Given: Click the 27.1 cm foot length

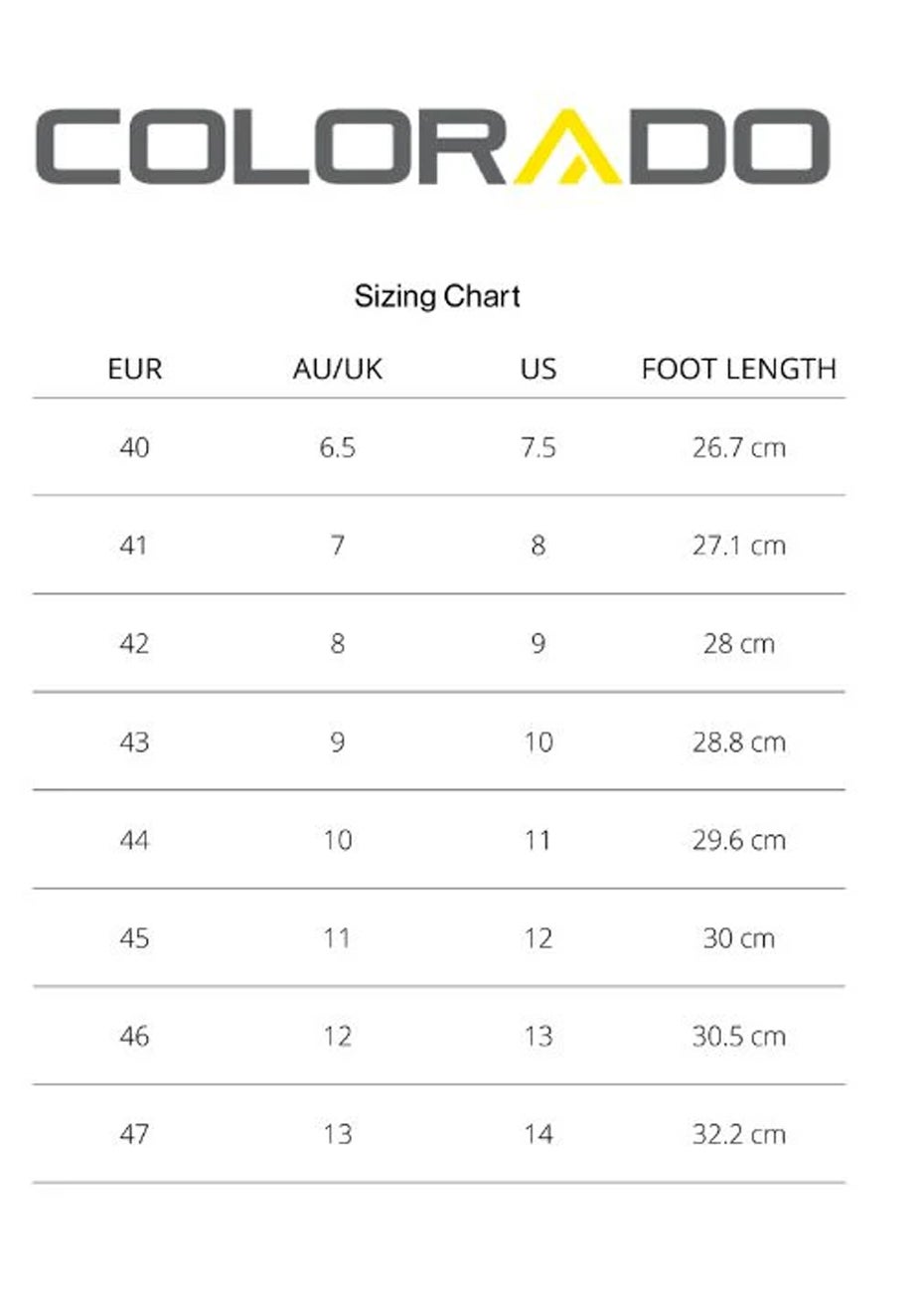Looking at the screenshot, I should [738, 546].
